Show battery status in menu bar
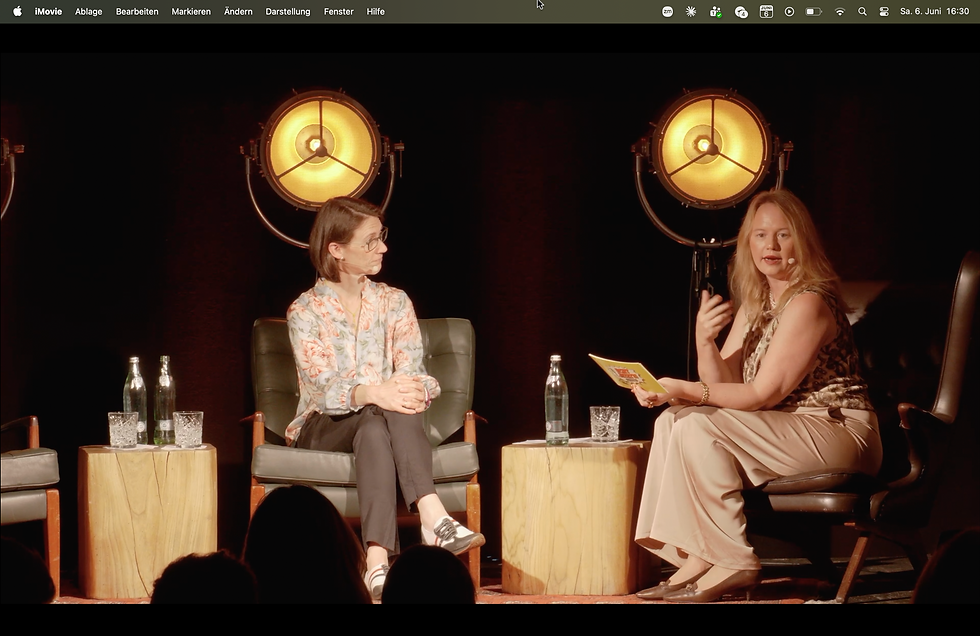This screenshot has height=636, width=980. (814, 11)
